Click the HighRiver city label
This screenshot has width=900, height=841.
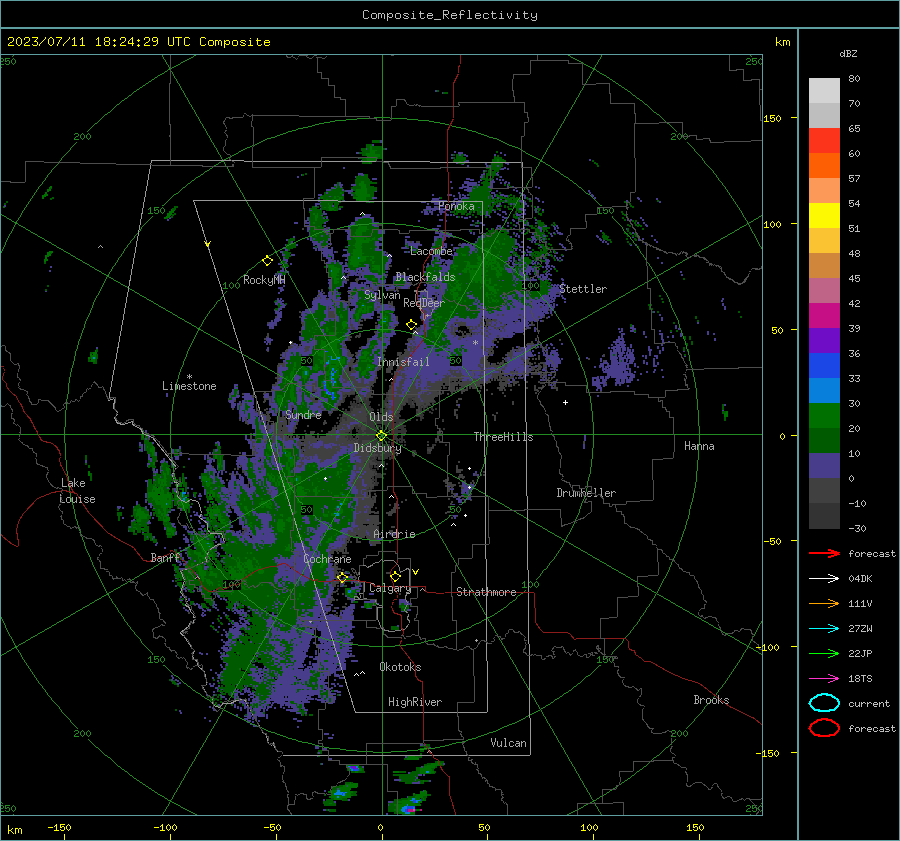click(415, 702)
